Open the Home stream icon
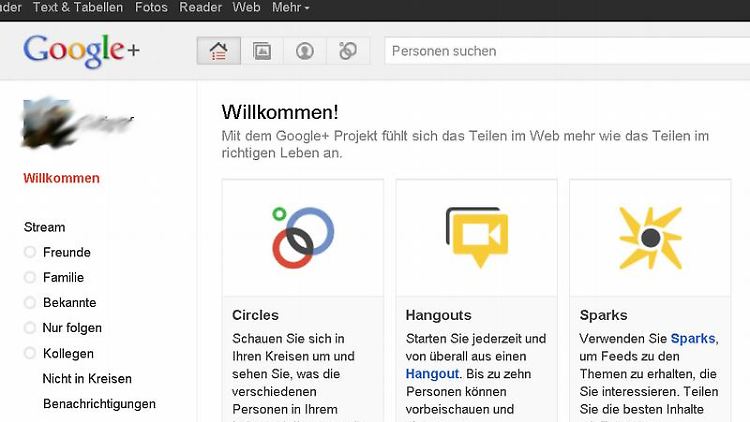The height and width of the screenshot is (422, 750). pyautogui.click(x=219, y=51)
